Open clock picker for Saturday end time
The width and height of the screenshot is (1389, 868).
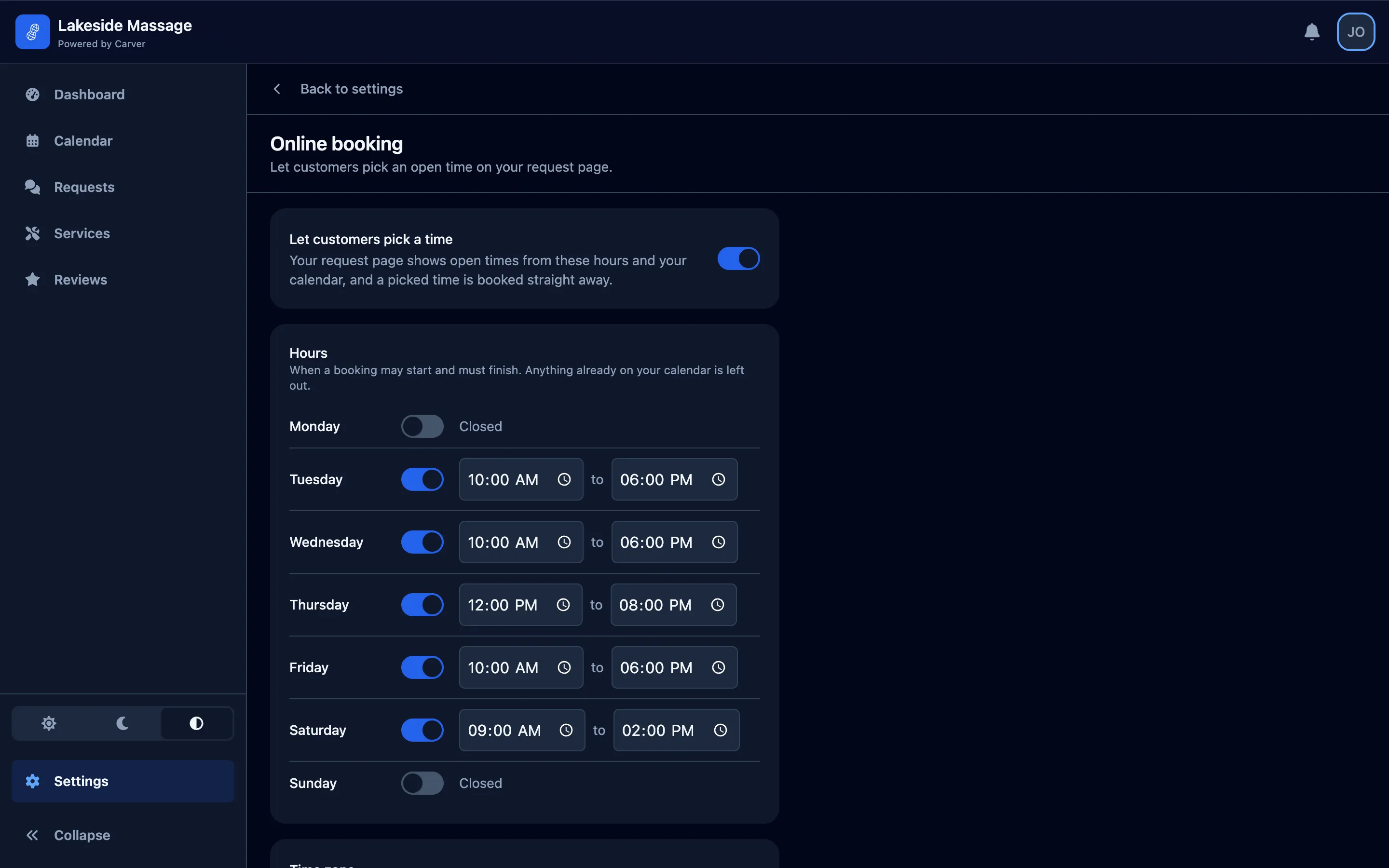coord(721,730)
